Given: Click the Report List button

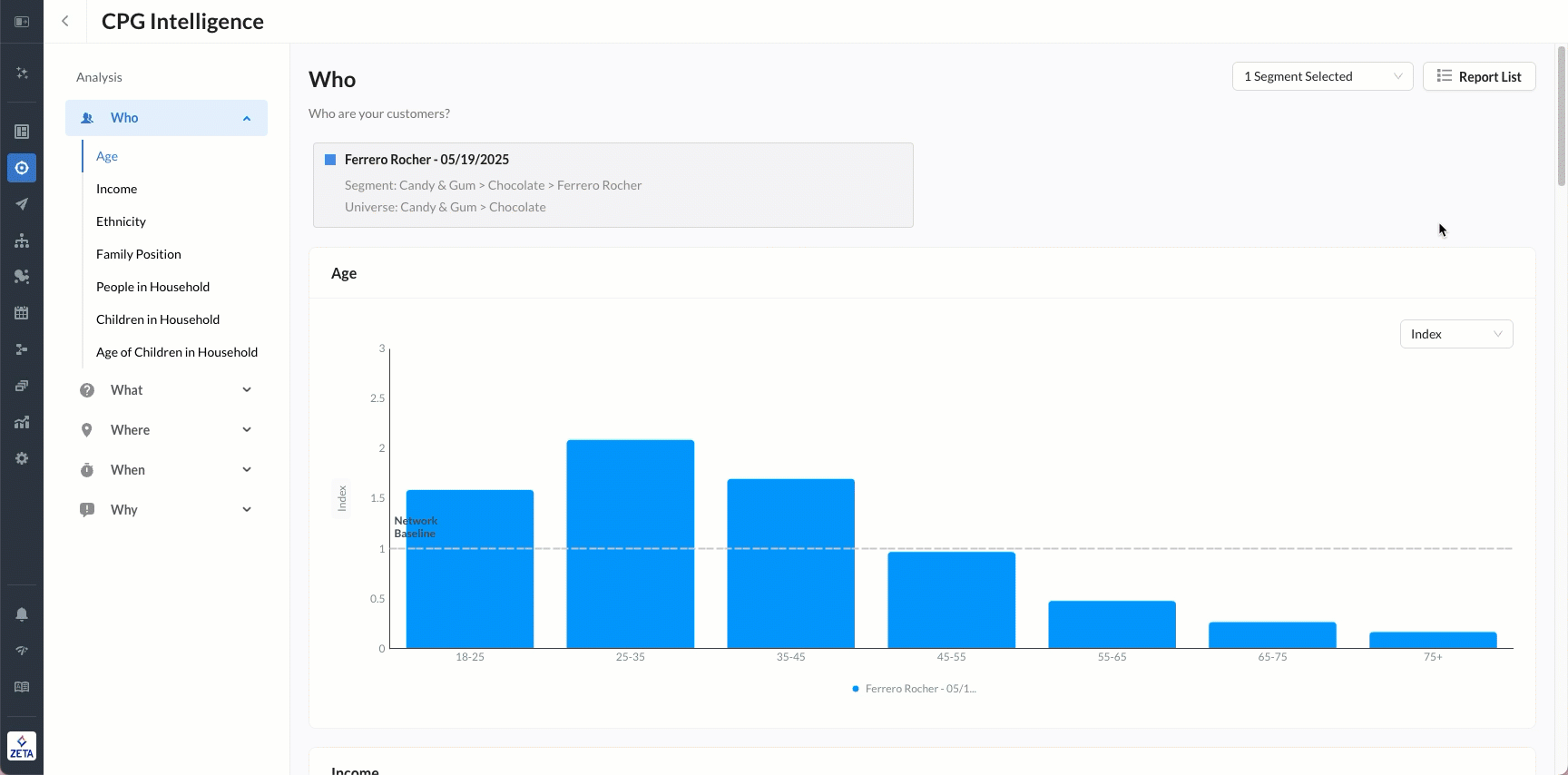Looking at the screenshot, I should point(1478,76).
